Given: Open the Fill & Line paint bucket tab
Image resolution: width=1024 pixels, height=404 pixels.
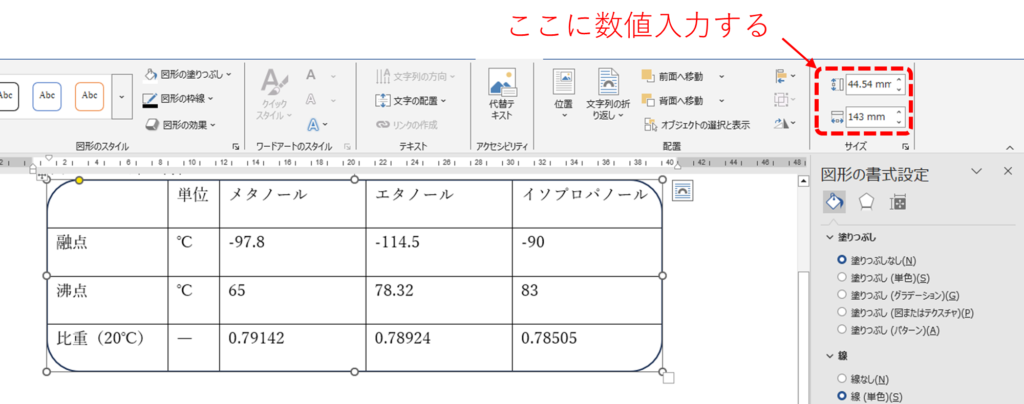Looking at the screenshot, I should pyautogui.click(x=833, y=202).
